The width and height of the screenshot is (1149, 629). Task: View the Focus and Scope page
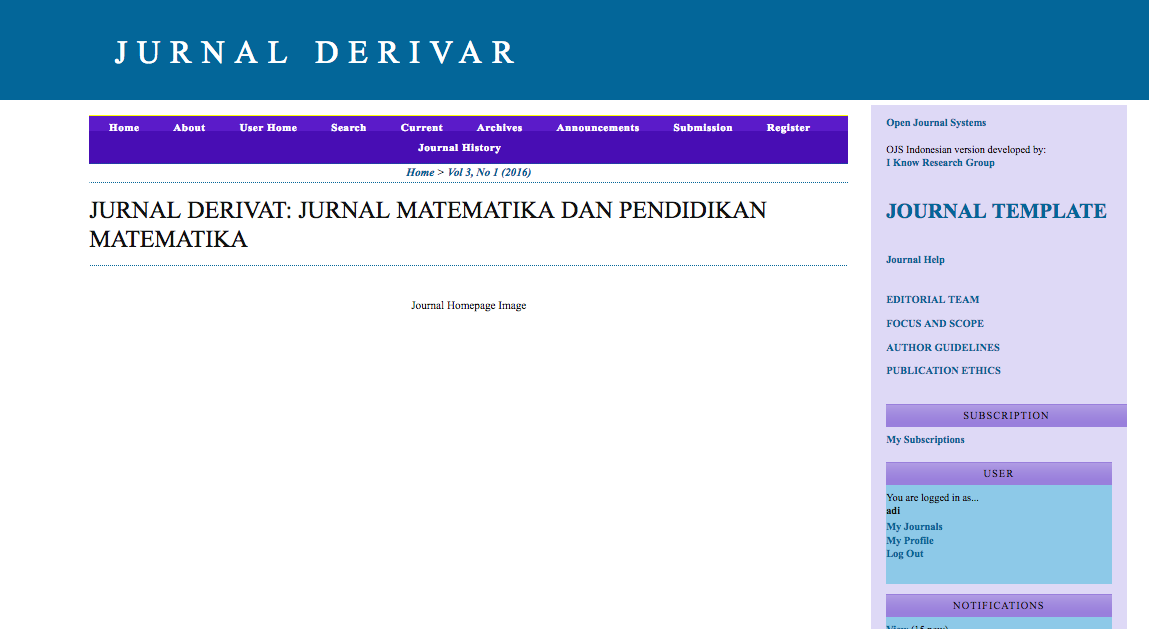pos(934,324)
